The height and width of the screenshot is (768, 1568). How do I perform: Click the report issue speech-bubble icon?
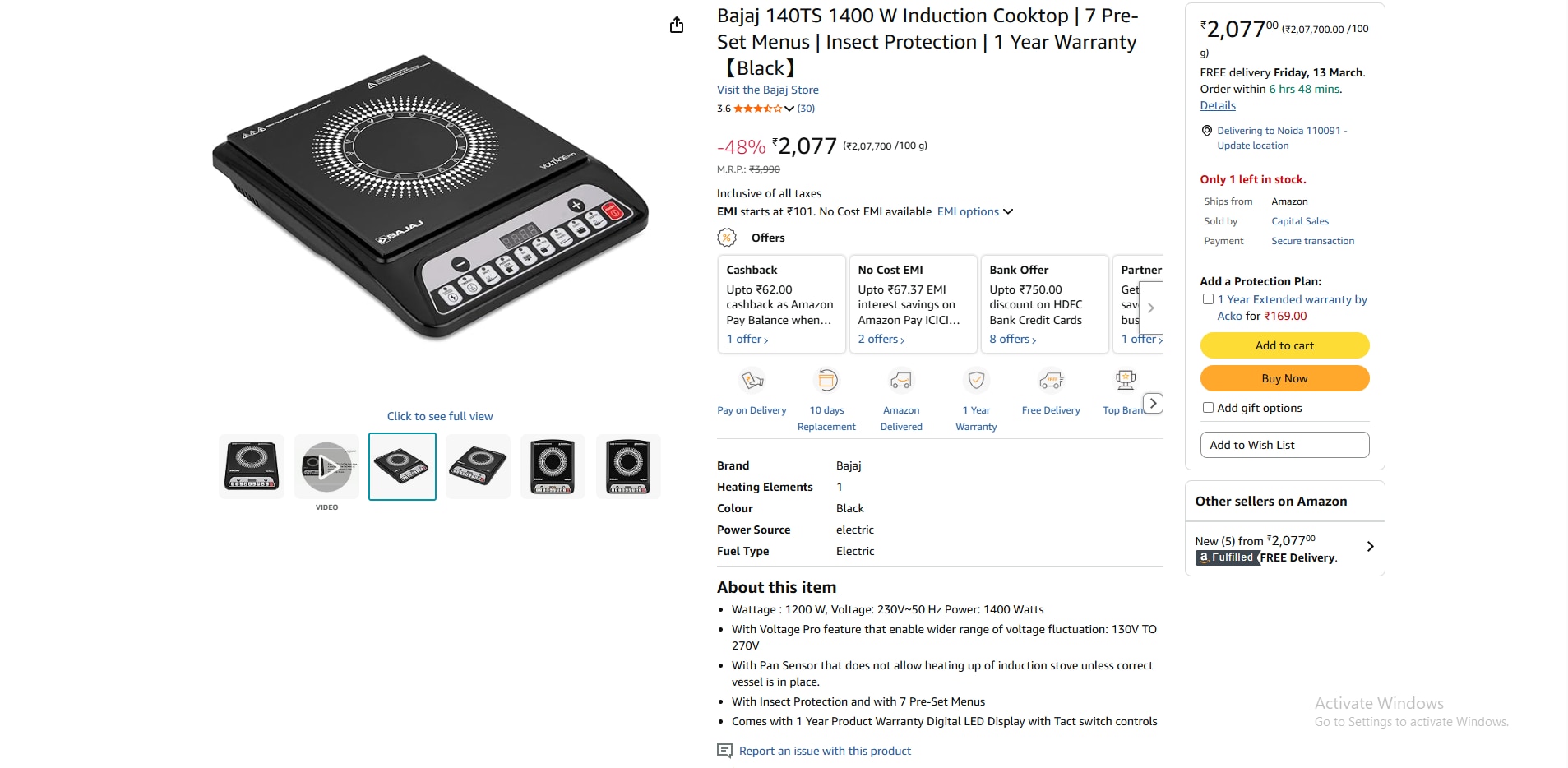[x=724, y=751]
